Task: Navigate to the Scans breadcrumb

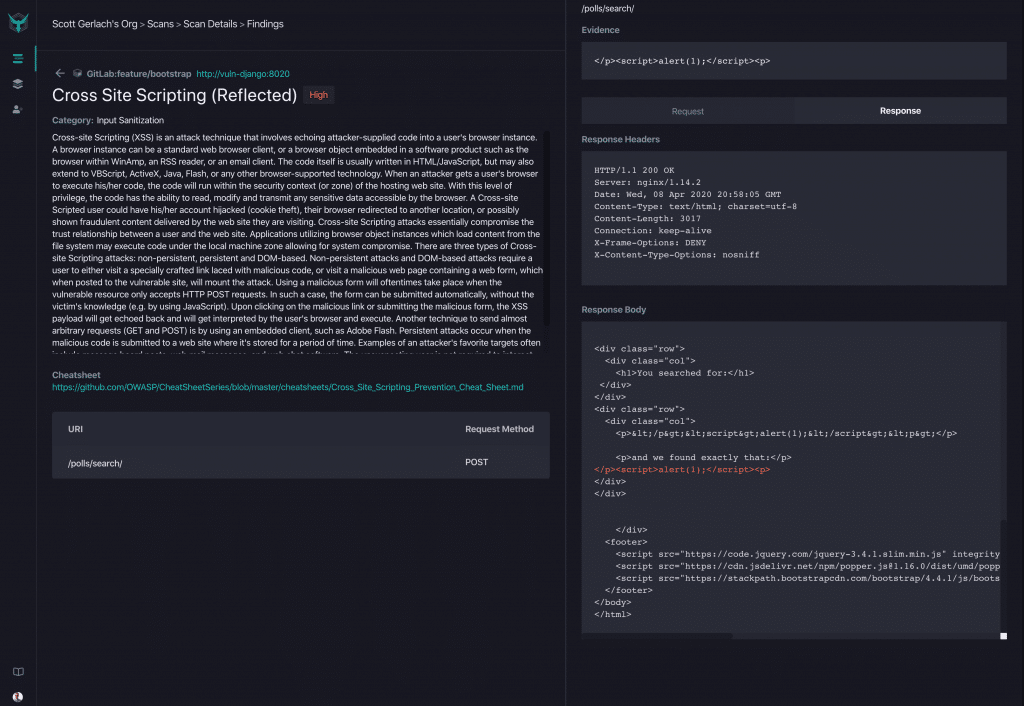Action: click(160, 24)
